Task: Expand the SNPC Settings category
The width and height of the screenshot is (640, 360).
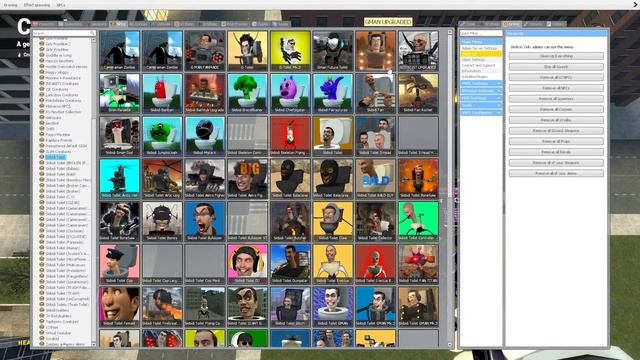Action: (481, 83)
